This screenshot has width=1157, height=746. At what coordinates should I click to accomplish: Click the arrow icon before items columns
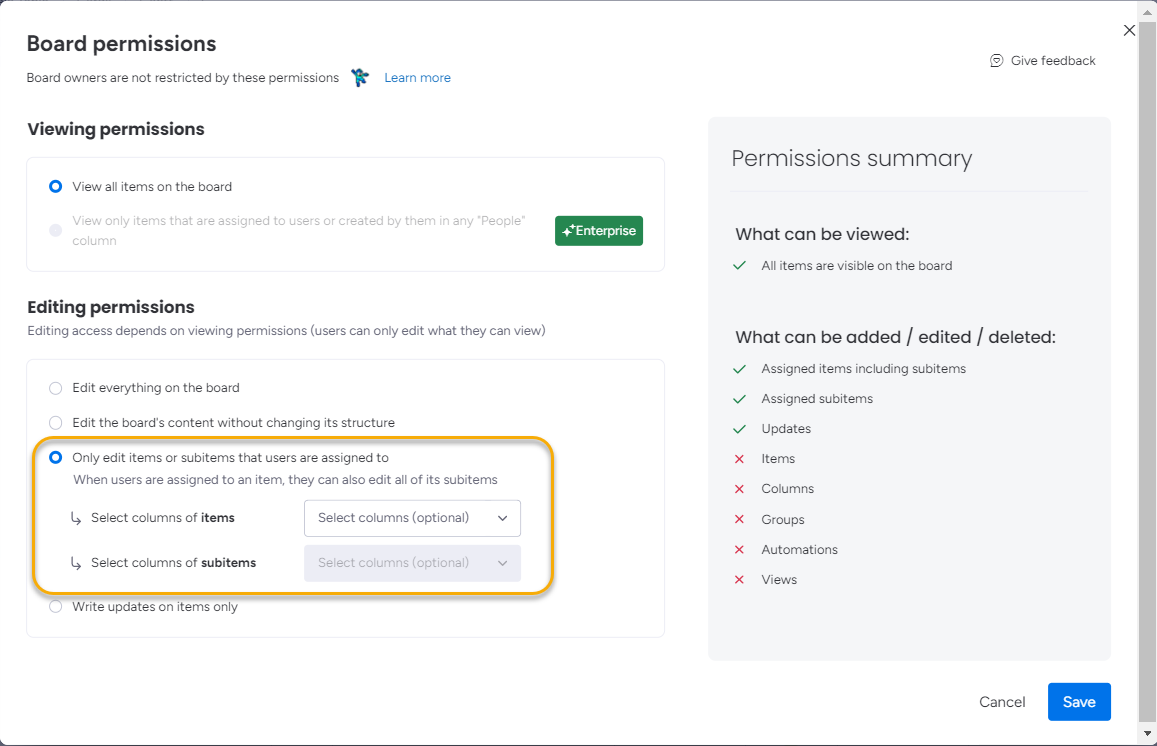click(77, 518)
